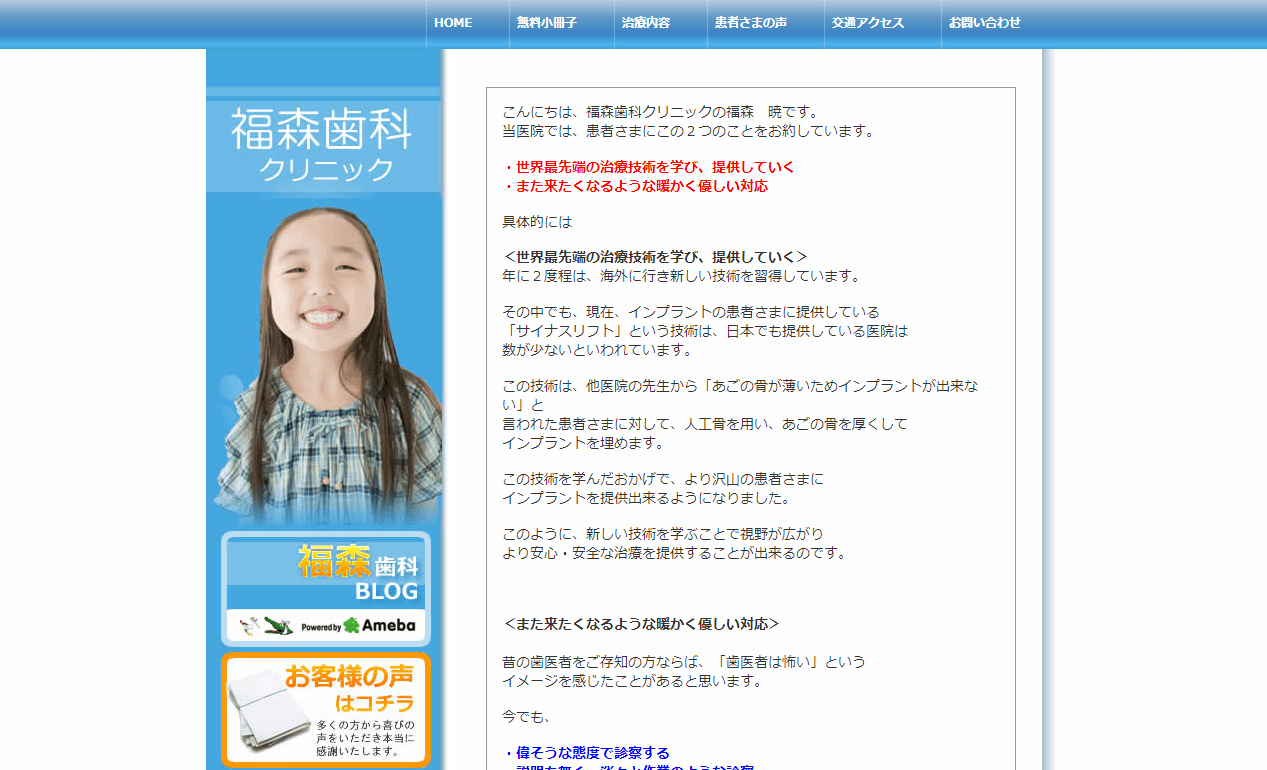Open the お問い合わせ menu item
1267x770 pixels.
[x=984, y=21]
